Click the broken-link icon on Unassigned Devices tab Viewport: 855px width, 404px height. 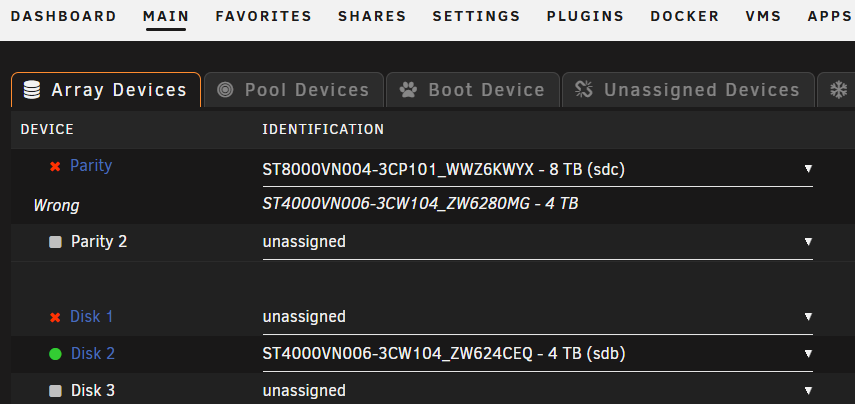(583, 89)
